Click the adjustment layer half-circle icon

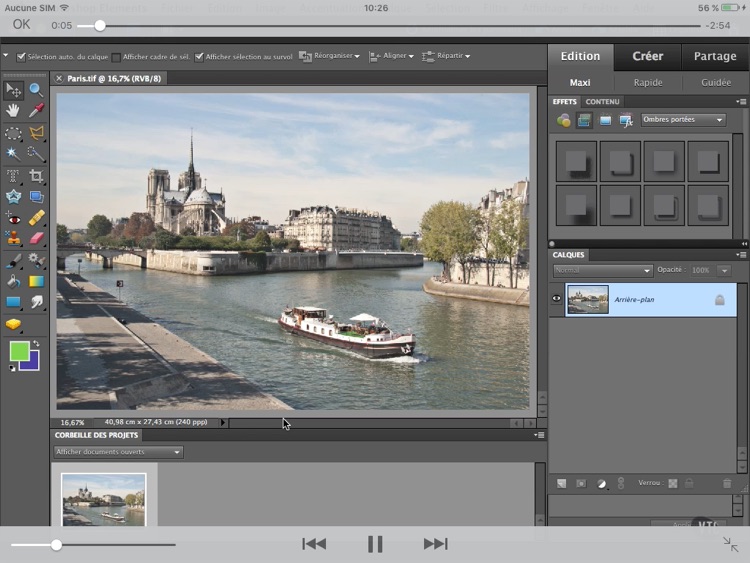[602, 484]
